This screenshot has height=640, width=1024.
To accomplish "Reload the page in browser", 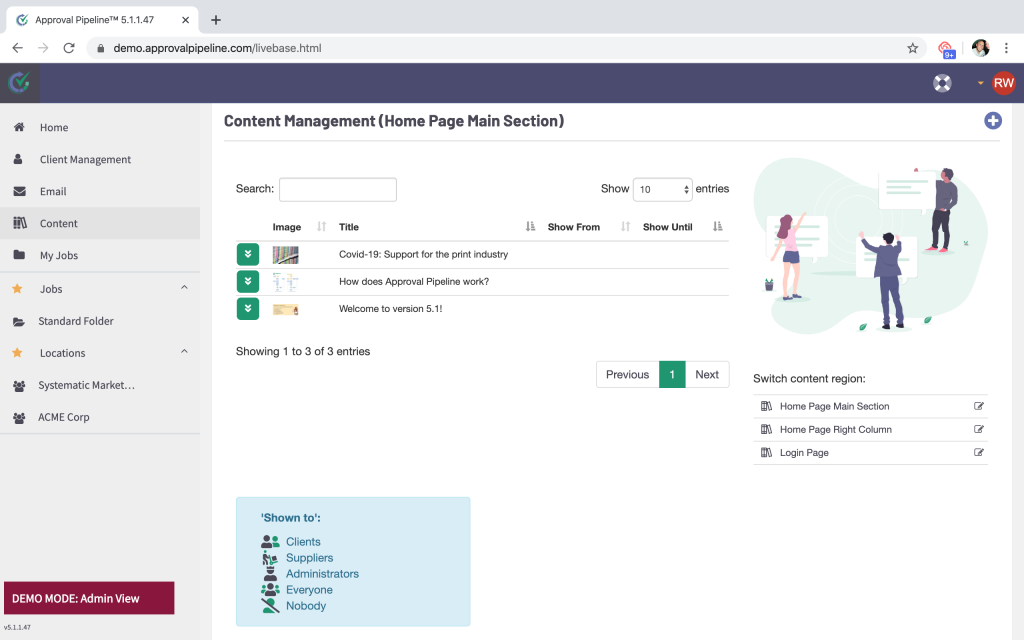I will 69,48.
